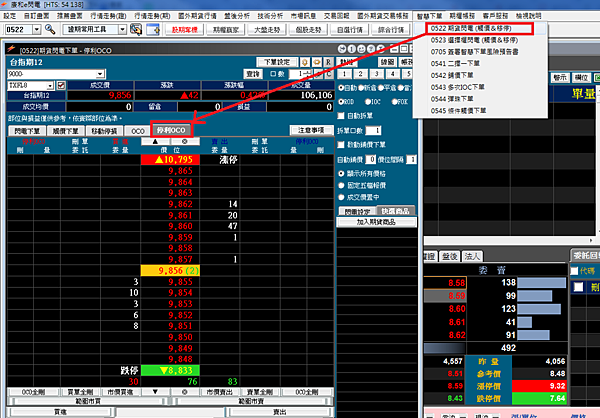Click the ⊗ button above price column

(185, 141)
